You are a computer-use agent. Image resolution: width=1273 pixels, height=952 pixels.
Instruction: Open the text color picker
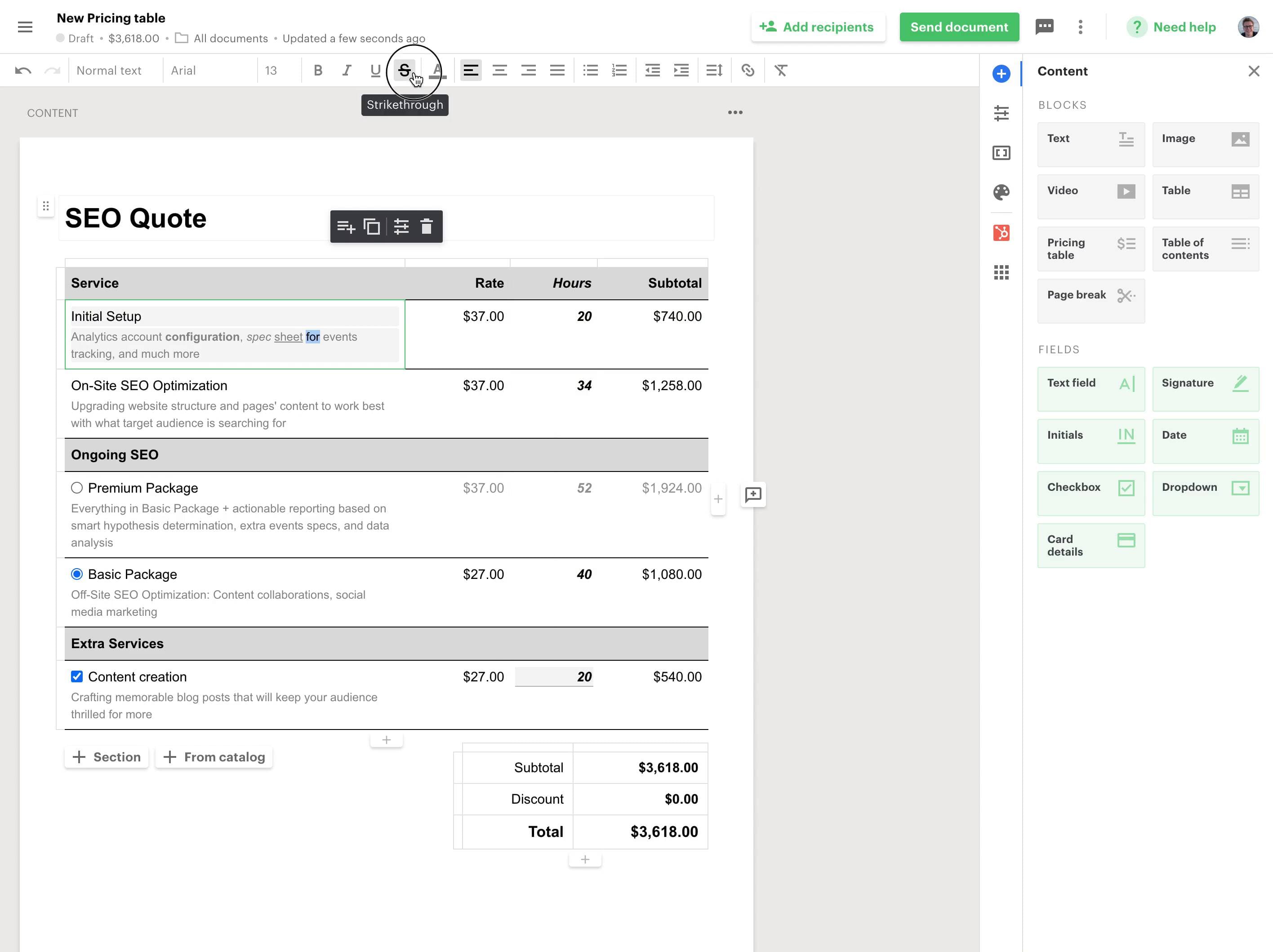pos(437,71)
